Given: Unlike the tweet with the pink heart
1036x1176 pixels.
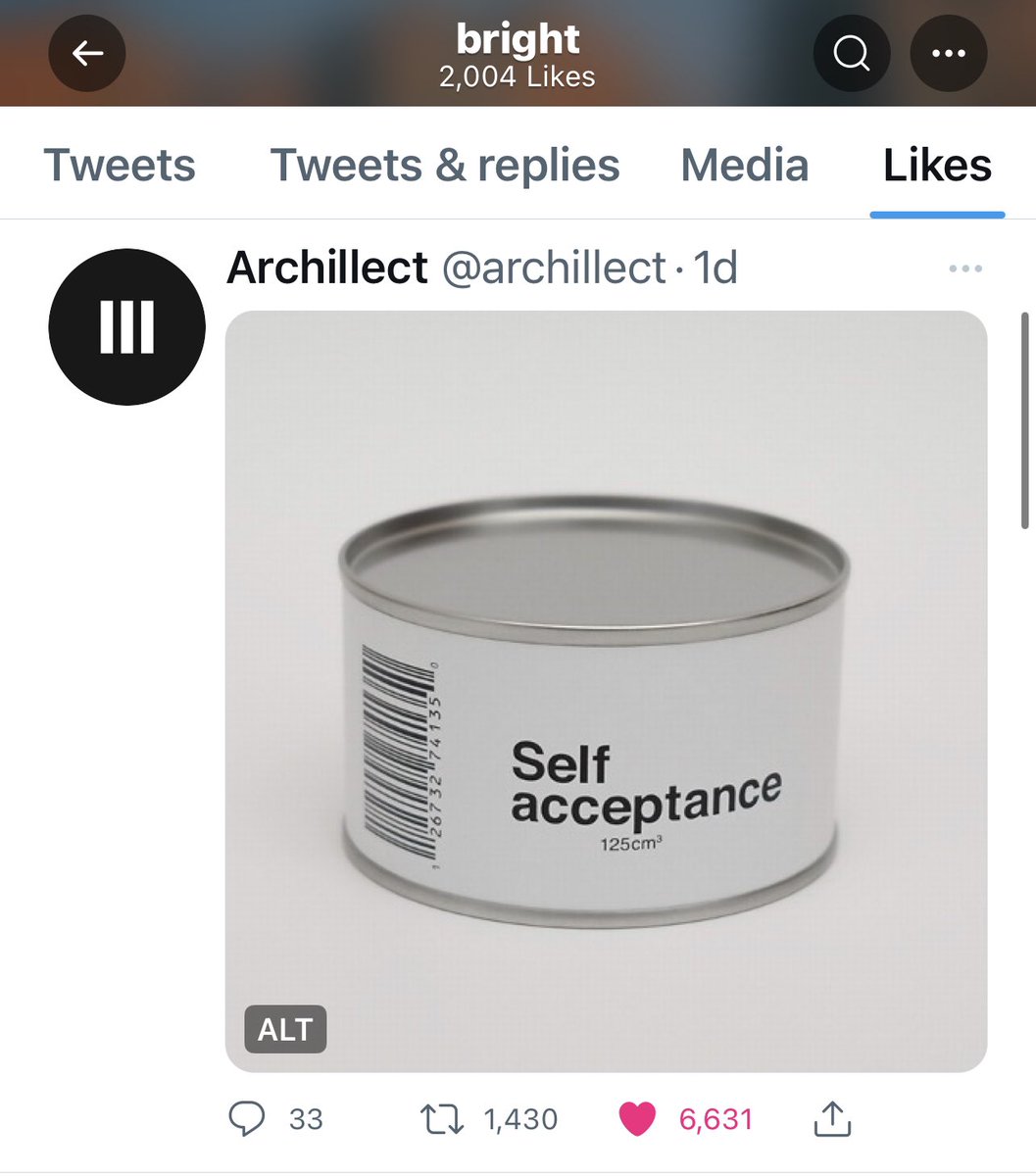Looking at the screenshot, I should click(637, 1119).
